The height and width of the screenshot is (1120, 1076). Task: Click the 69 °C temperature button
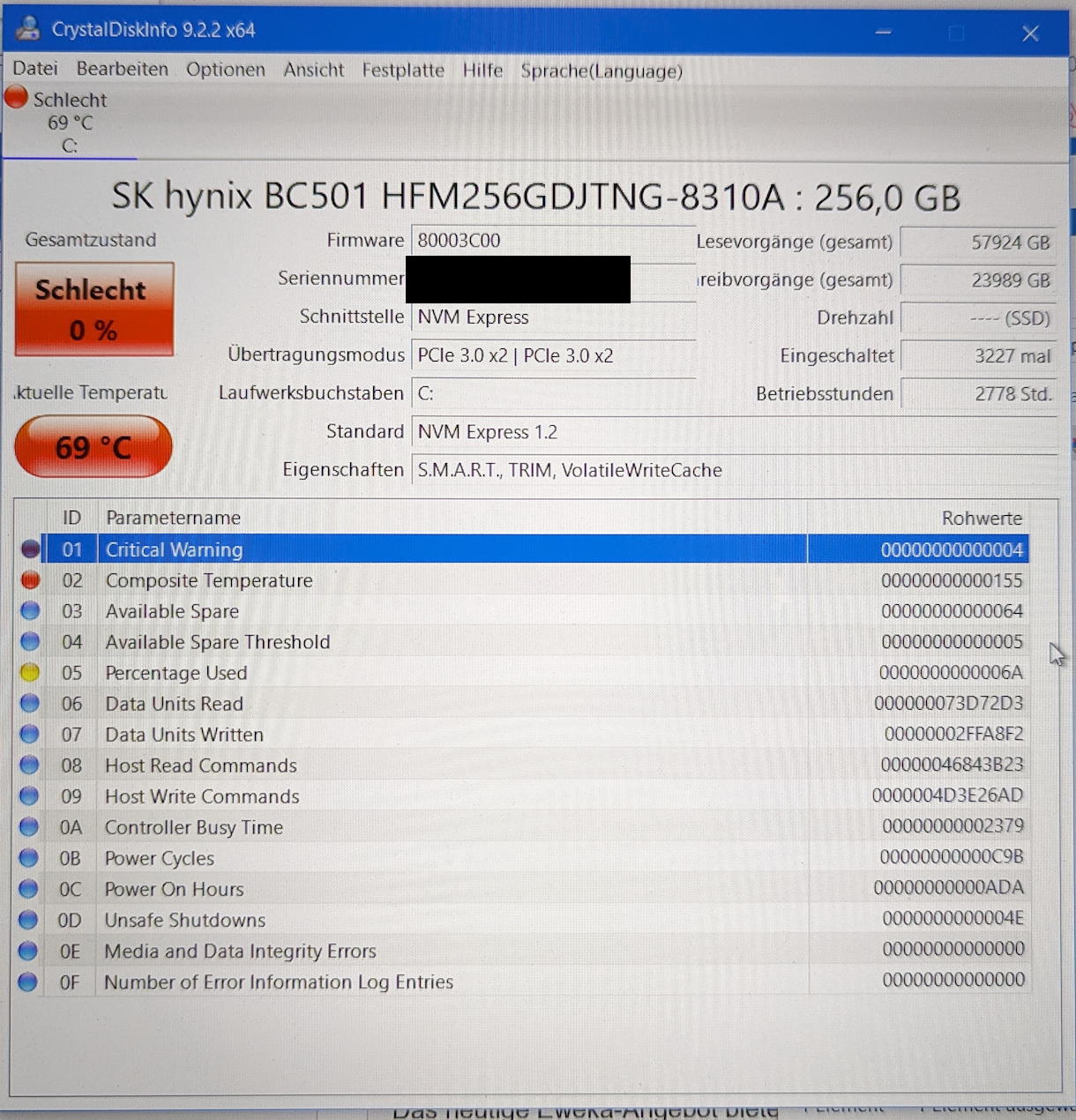(x=93, y=447)
